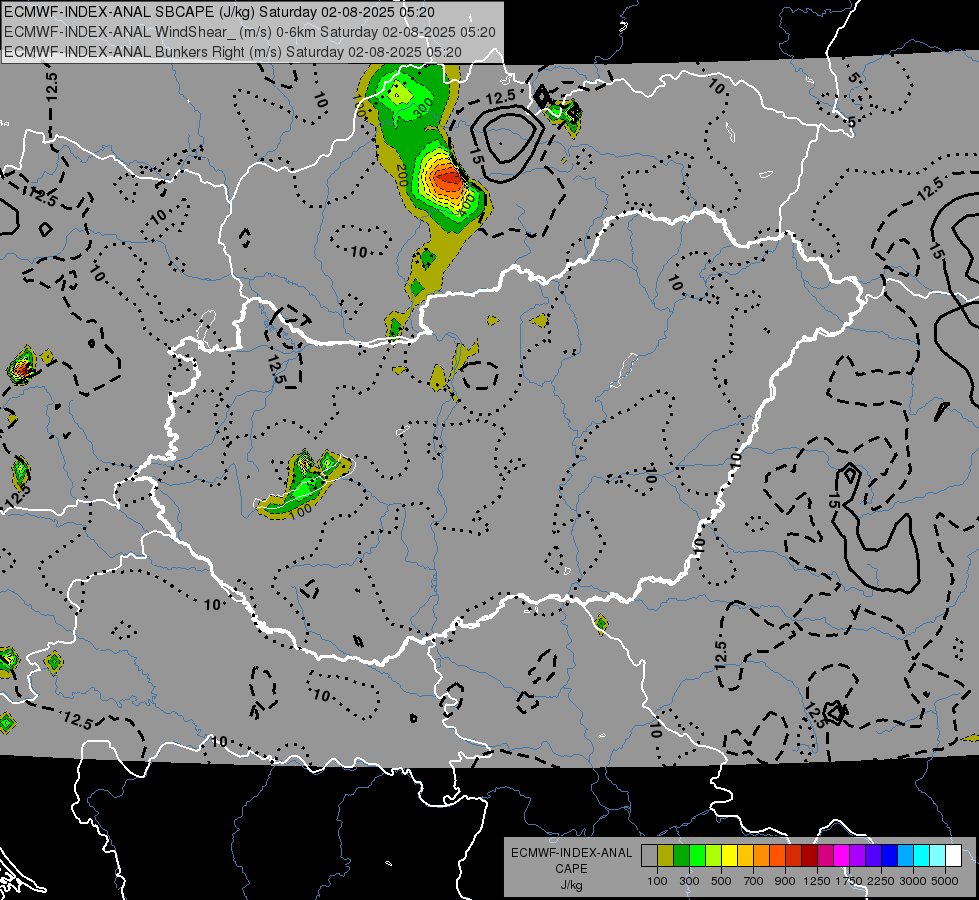The image size is (979, 900).
Task: Click the Bunkers Right title line
Action: [233, 52]
